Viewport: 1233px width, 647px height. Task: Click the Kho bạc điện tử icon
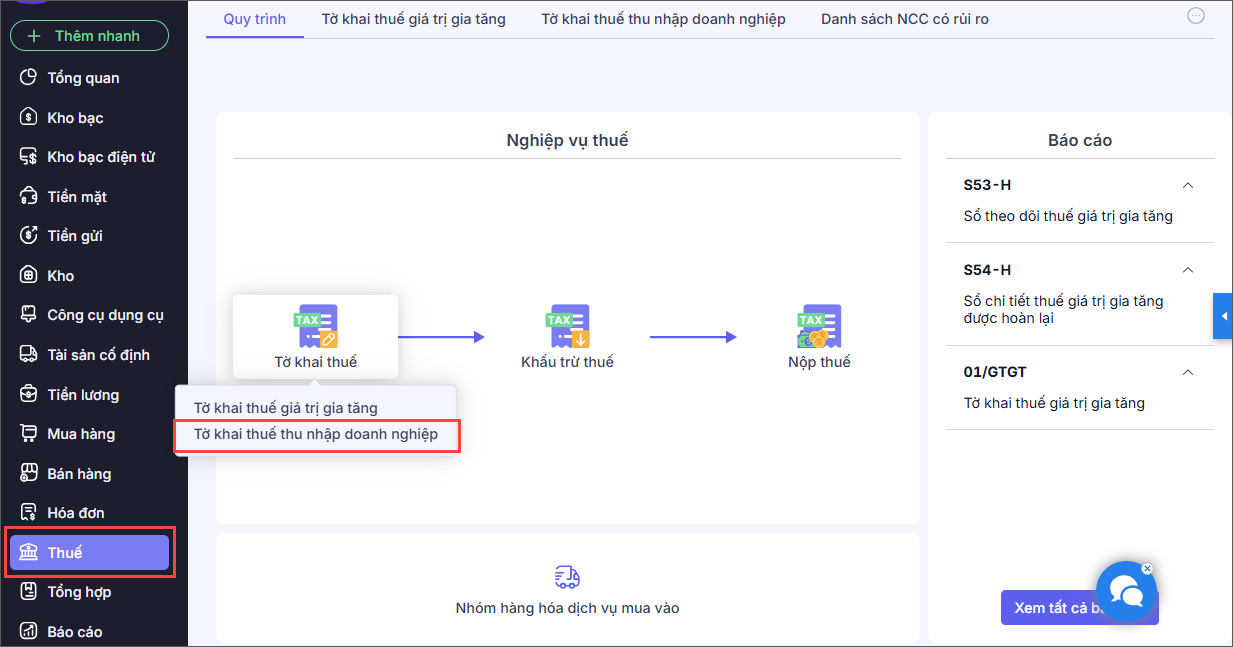click(x=29, y=157)
